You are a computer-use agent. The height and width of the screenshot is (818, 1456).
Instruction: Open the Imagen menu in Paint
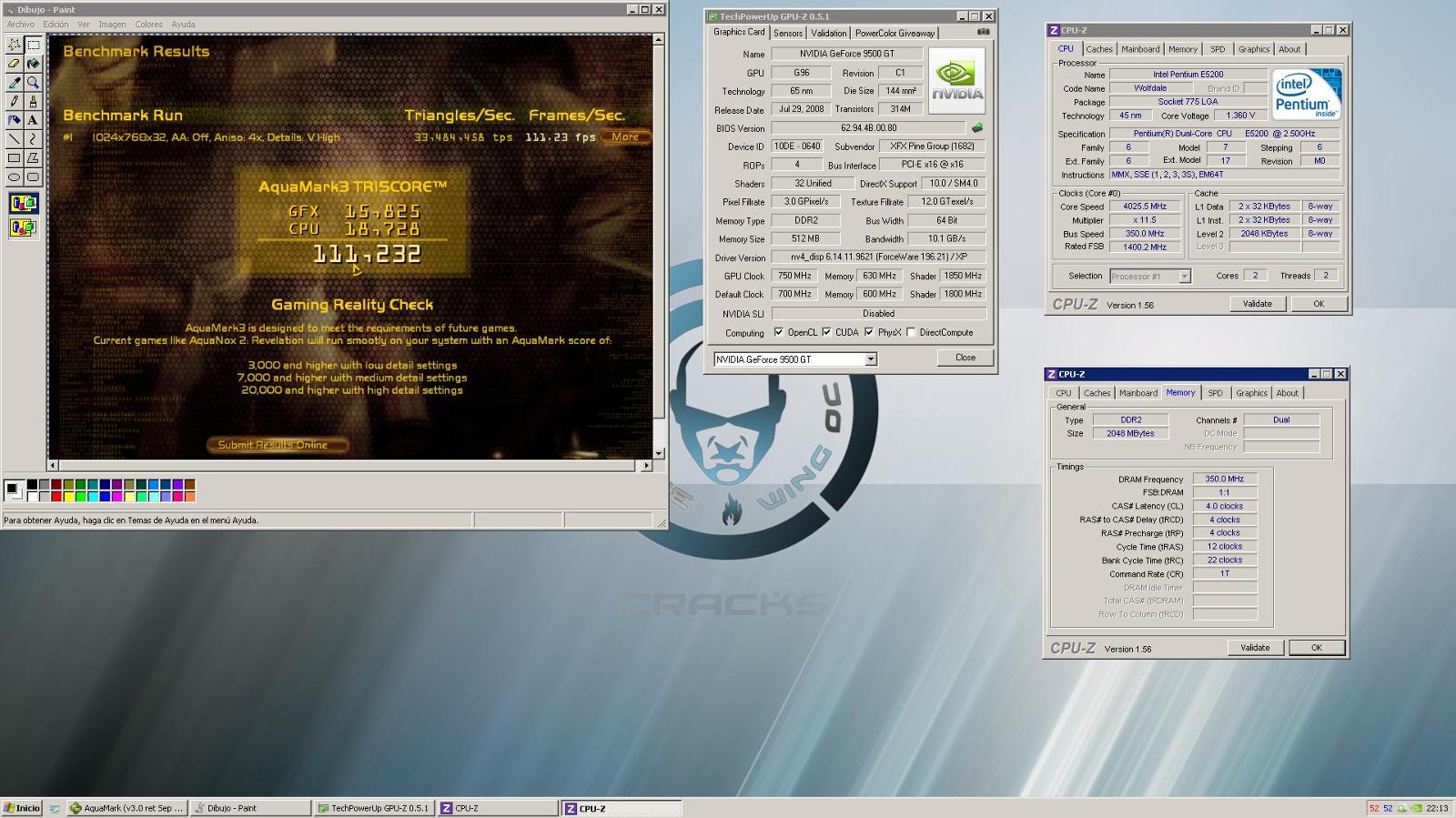(x=112, y=25)
